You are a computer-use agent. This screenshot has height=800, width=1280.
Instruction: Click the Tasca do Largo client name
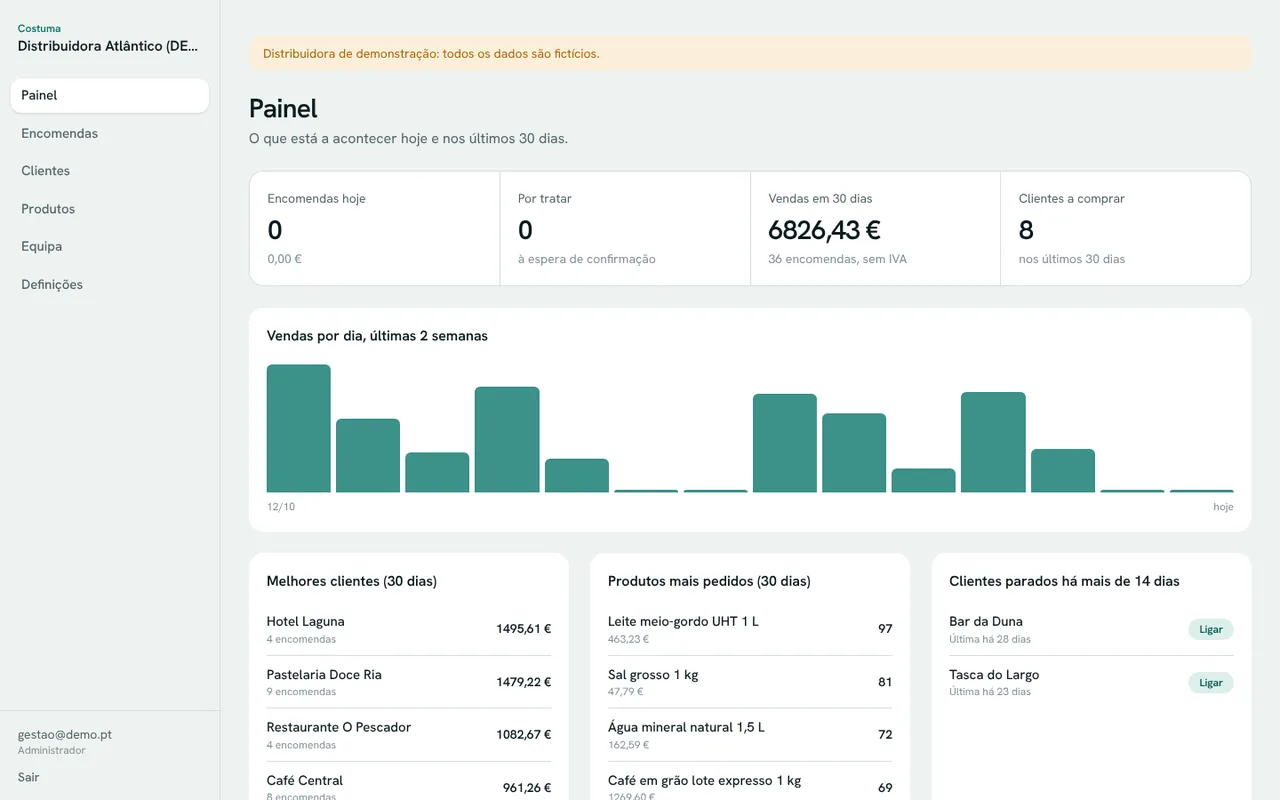click(x=994, y=674)
